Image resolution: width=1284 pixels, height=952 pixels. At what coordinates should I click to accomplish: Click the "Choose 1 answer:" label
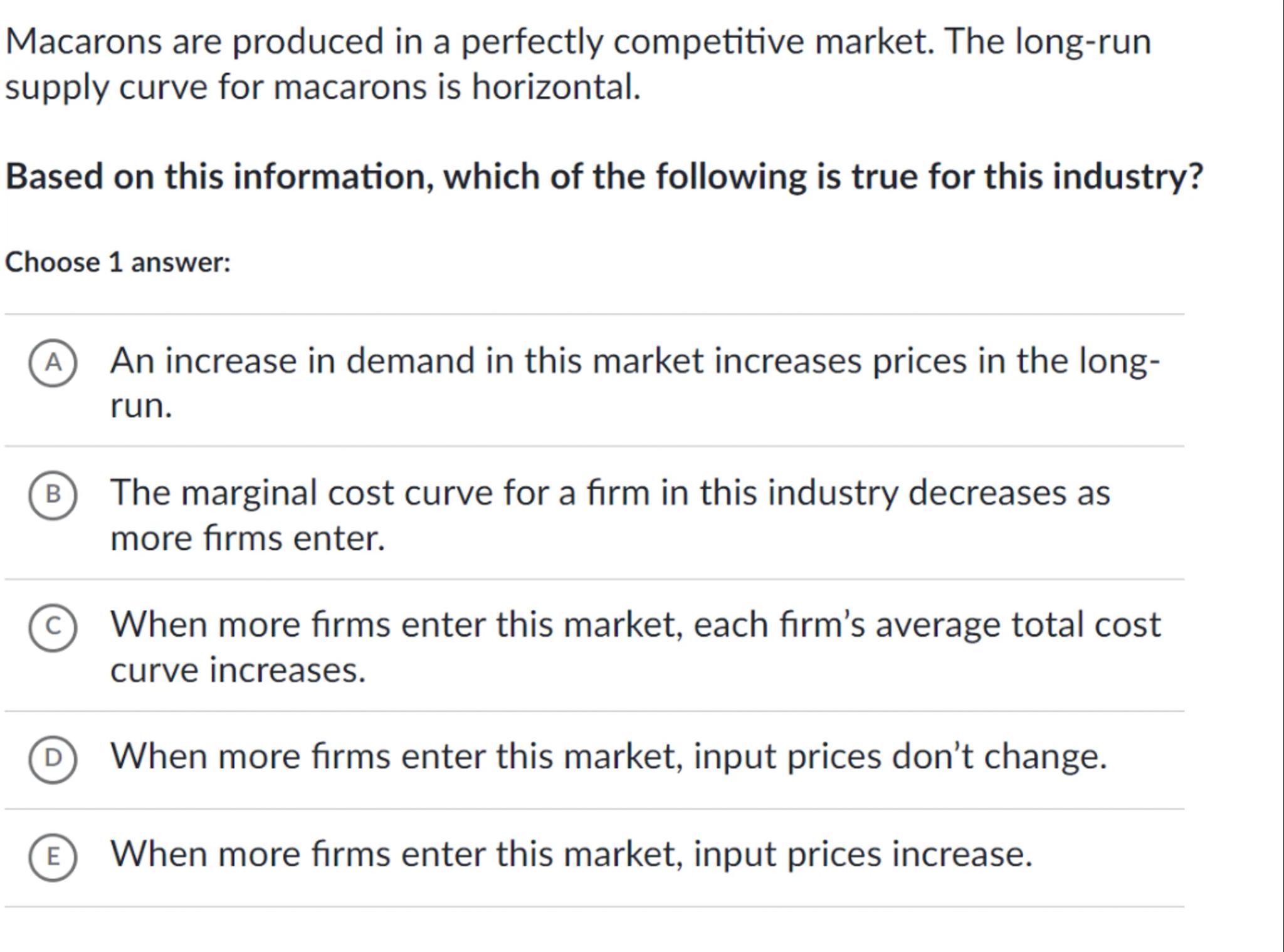pyautogui.click(x=118, y=262)
